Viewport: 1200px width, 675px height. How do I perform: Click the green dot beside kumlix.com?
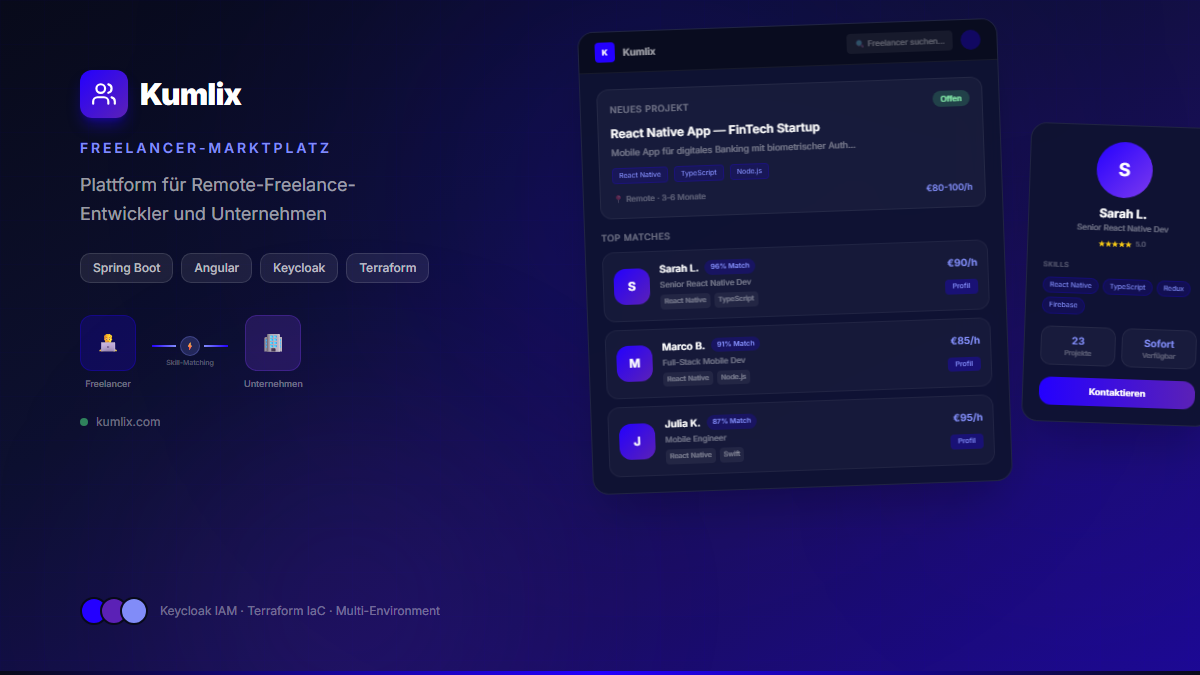point(84,422)
